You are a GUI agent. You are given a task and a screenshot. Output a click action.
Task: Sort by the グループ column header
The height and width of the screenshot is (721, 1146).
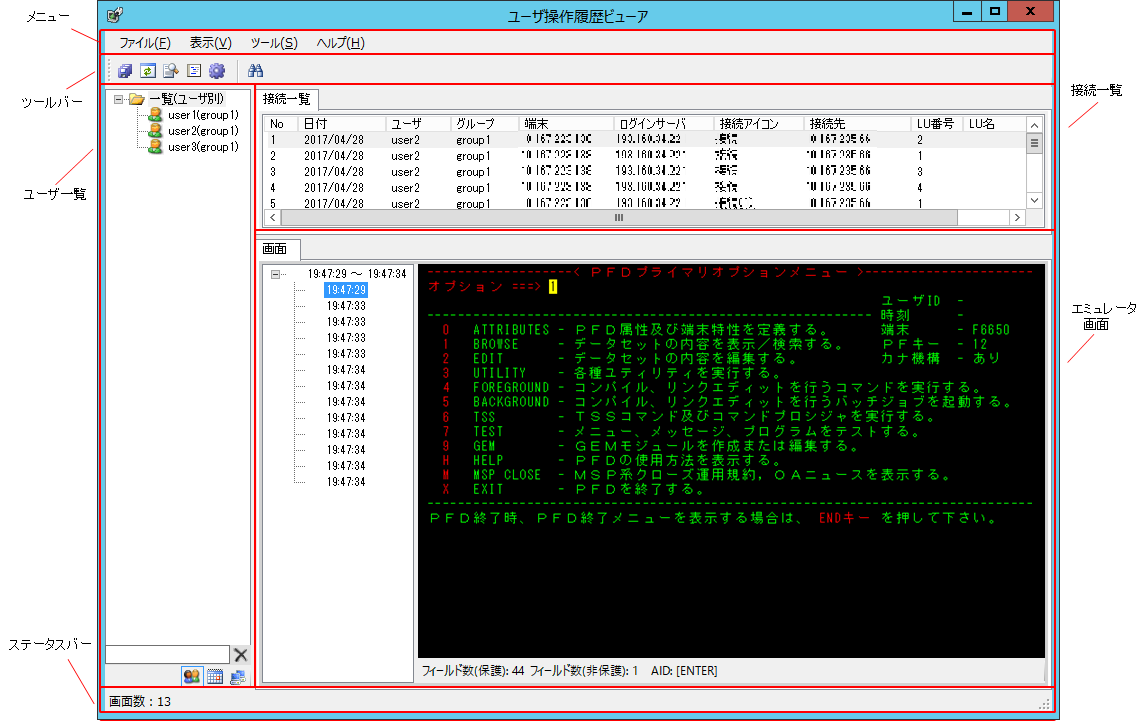tap(485, 124)
